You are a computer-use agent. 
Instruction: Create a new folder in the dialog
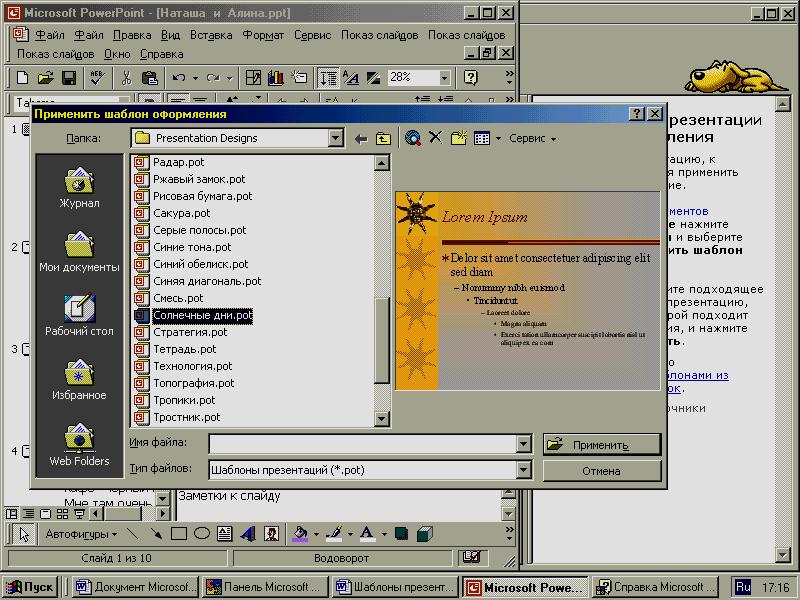click(459, 138)
